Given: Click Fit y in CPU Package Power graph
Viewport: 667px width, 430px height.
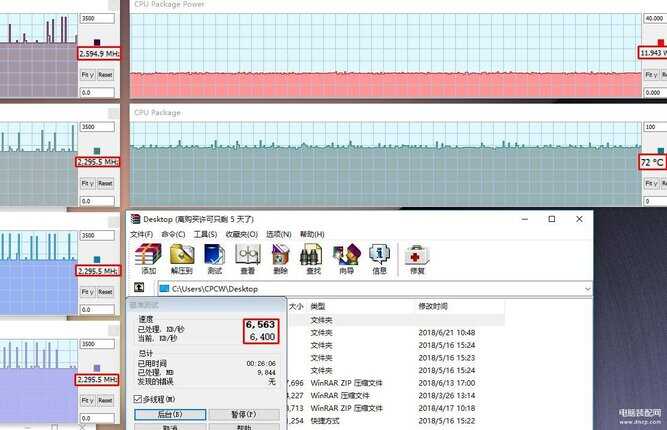Looking at the screenshot, I should click(651, 75).
